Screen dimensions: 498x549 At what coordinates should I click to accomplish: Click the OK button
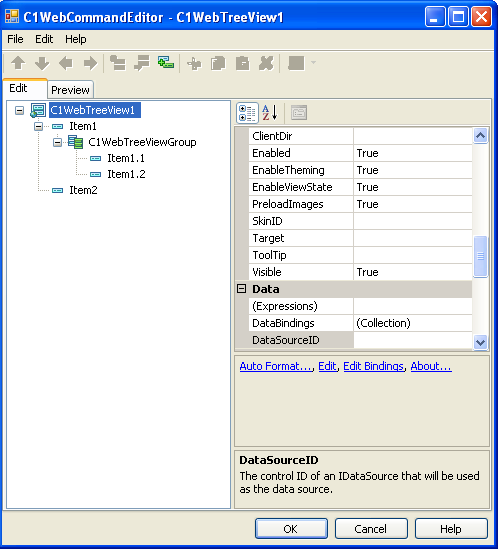click(x=291, y=529)
